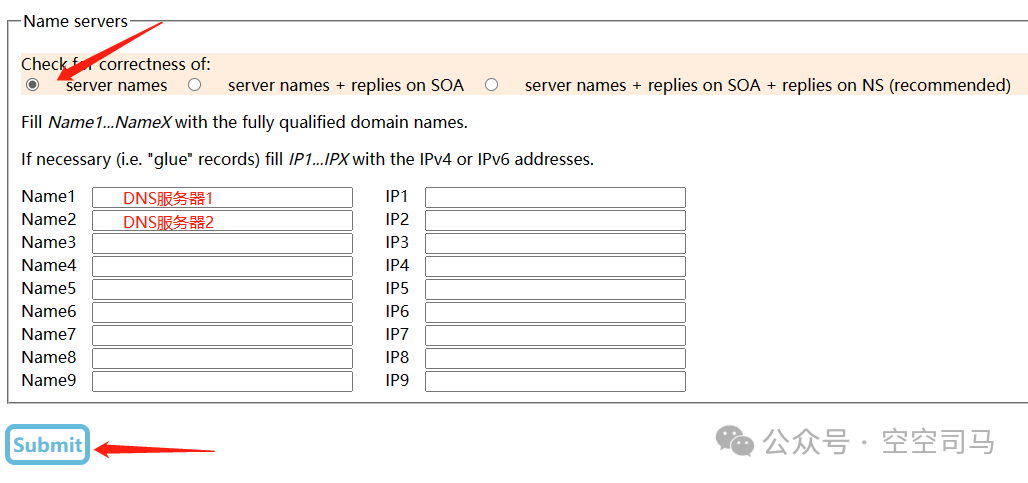
Task: Select the Name6 input box
Action: (222, 312)
